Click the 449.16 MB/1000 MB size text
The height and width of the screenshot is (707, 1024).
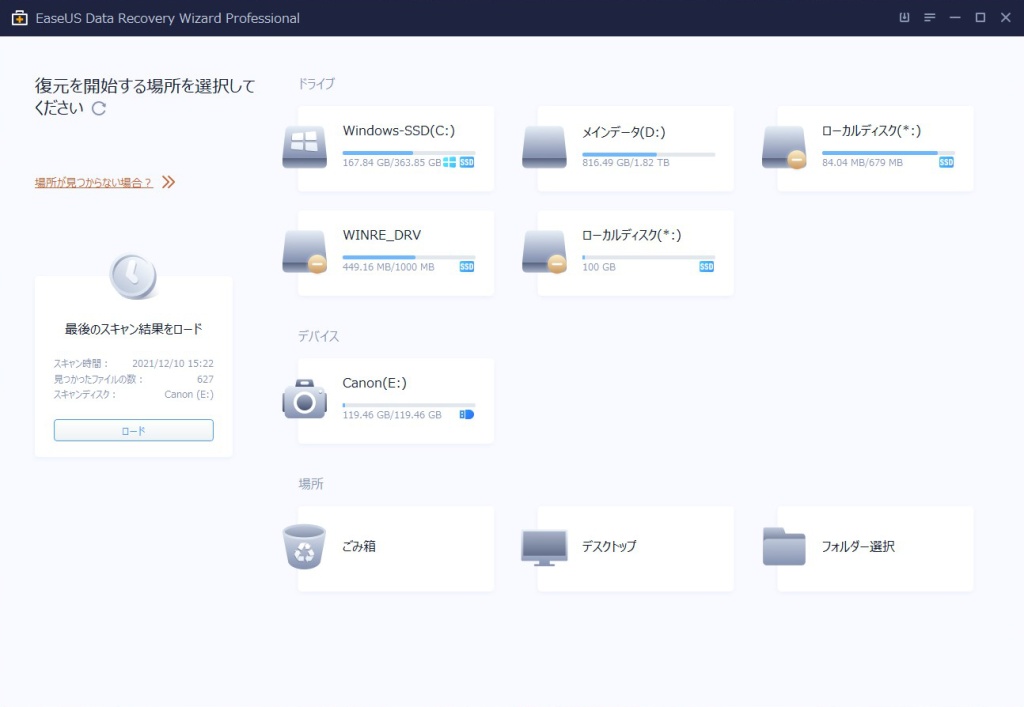[388, 267]
